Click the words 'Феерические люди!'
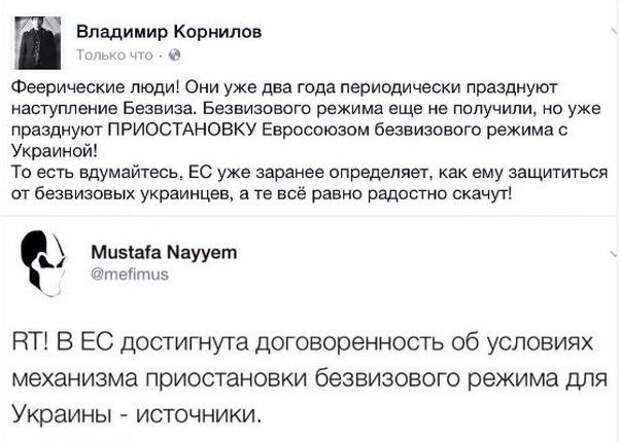Image resolution: width=620 pixels, height=442 pixels. (x=95, y=87)
